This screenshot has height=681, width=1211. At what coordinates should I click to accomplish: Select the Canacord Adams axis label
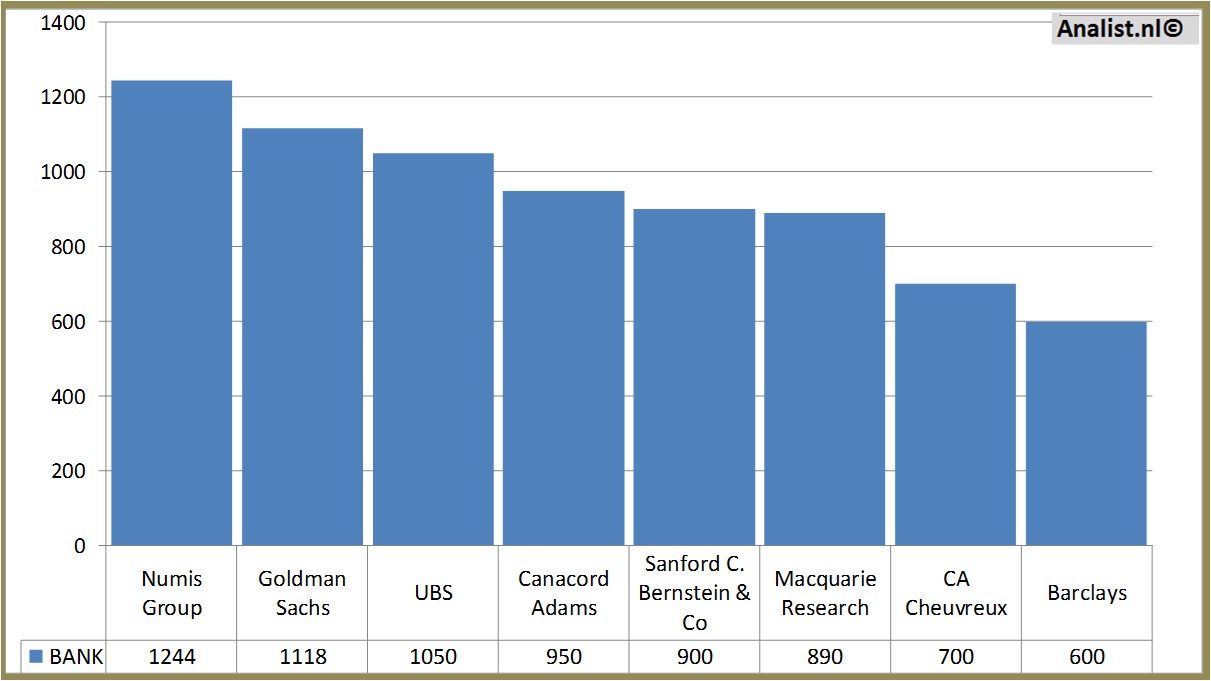pos(564,593)
